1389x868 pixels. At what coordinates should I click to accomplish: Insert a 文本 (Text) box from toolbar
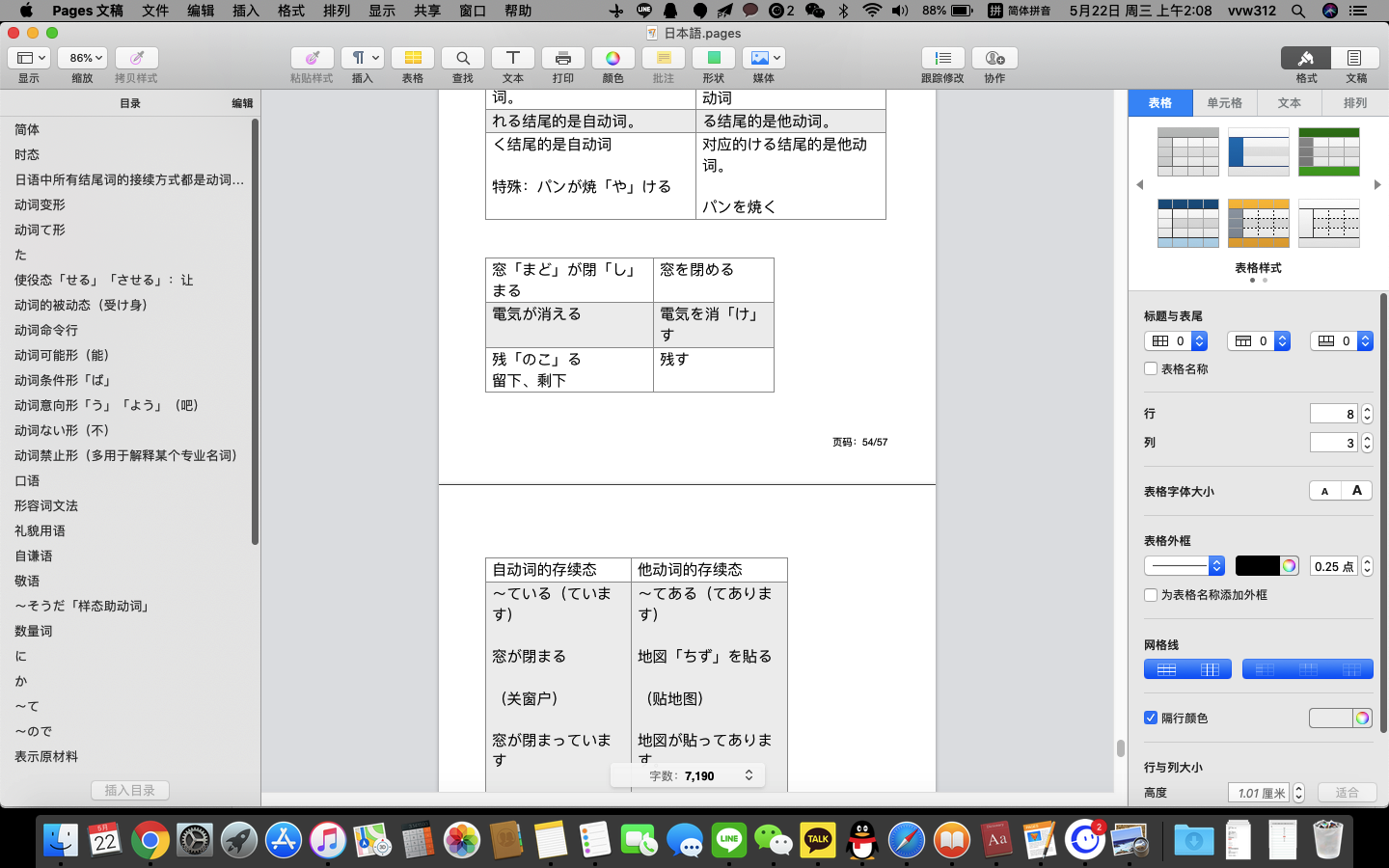pyautogui.click(x=513, y=58)
